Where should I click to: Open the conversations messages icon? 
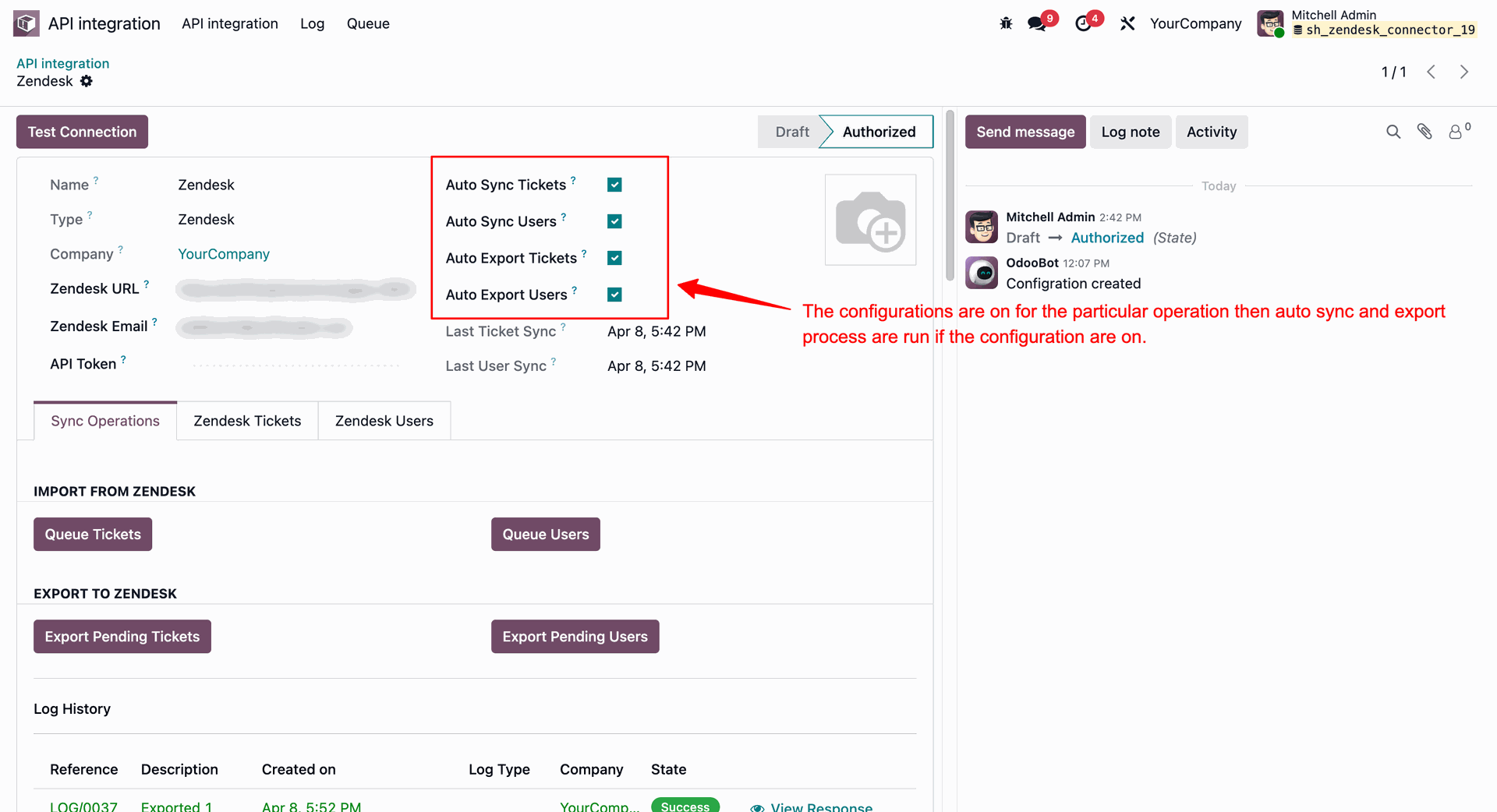[1037, 23]
